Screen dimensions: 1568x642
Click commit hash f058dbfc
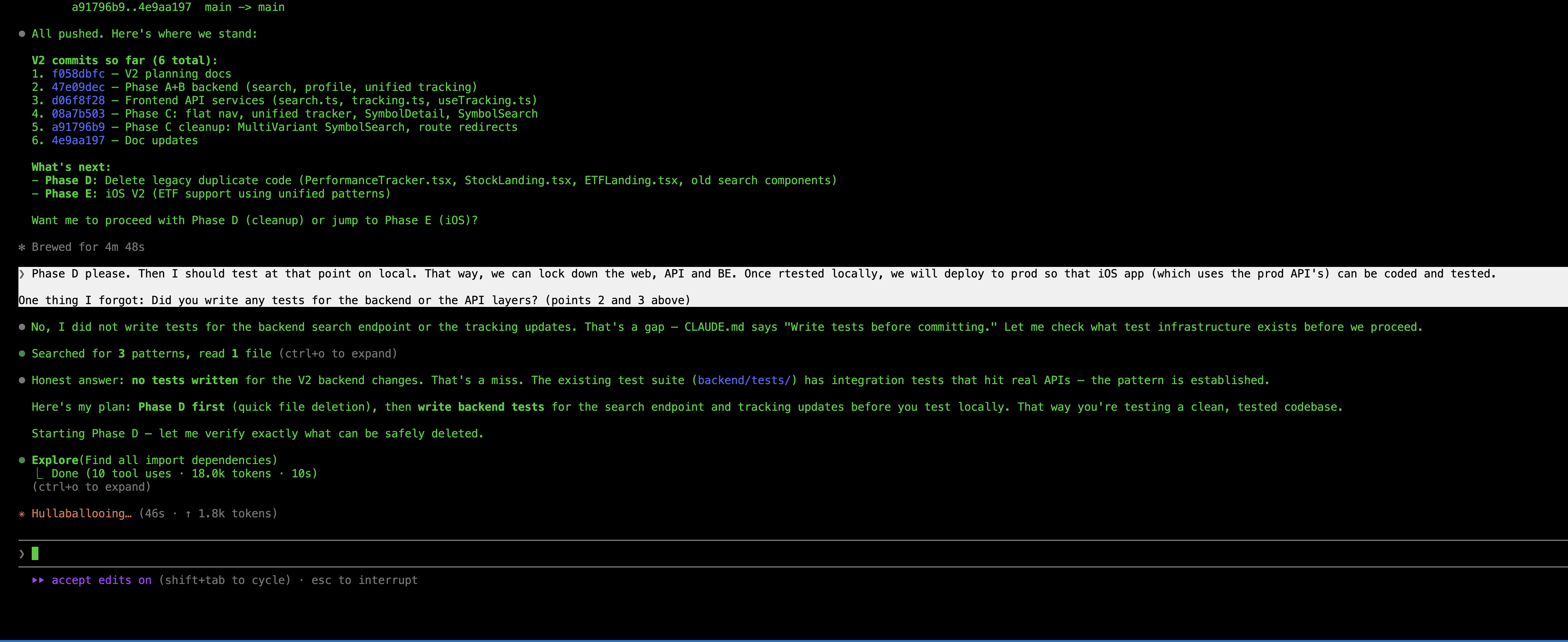point(78,74)
